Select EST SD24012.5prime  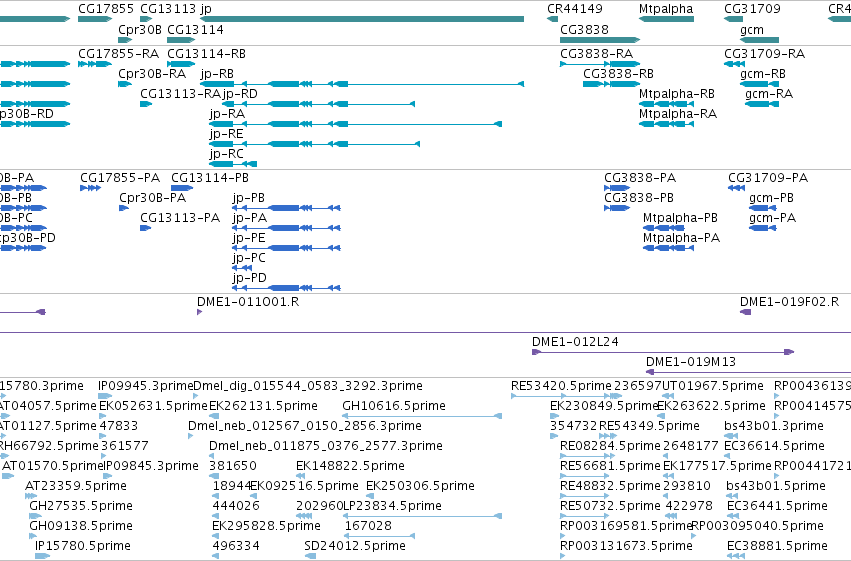point(310,556)
